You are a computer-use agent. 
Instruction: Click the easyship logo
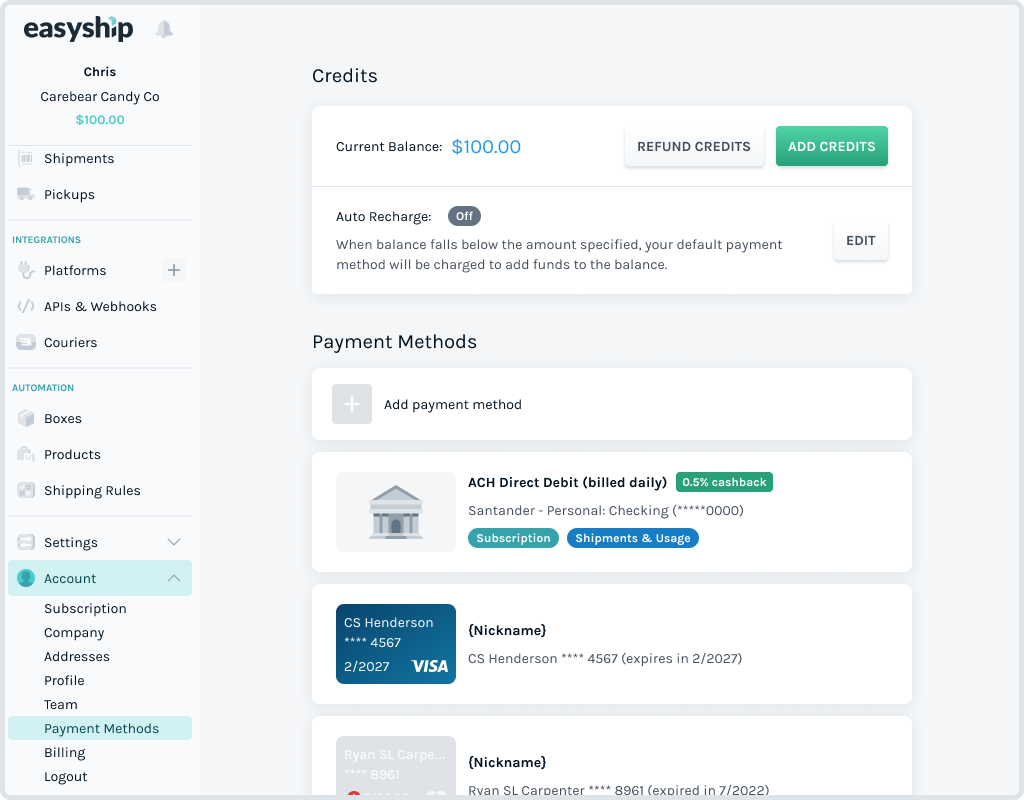(78, 28)
